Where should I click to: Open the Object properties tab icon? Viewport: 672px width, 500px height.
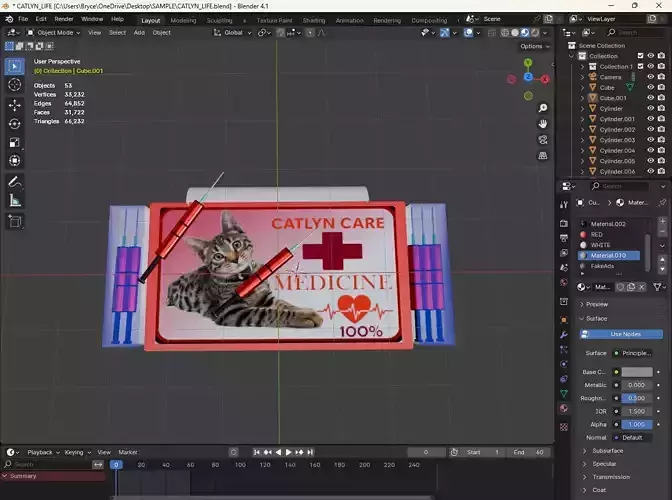564,320
